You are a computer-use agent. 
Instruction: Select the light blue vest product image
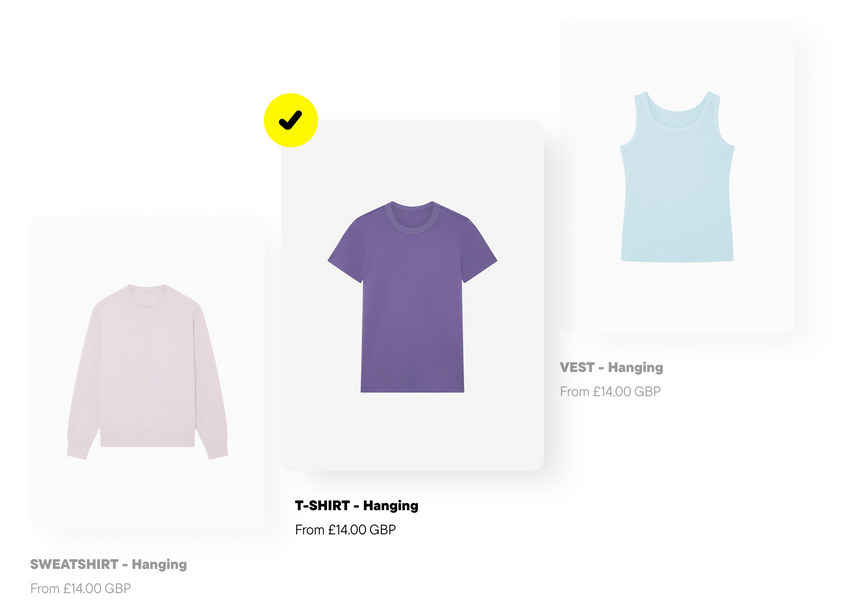point(677,176)
